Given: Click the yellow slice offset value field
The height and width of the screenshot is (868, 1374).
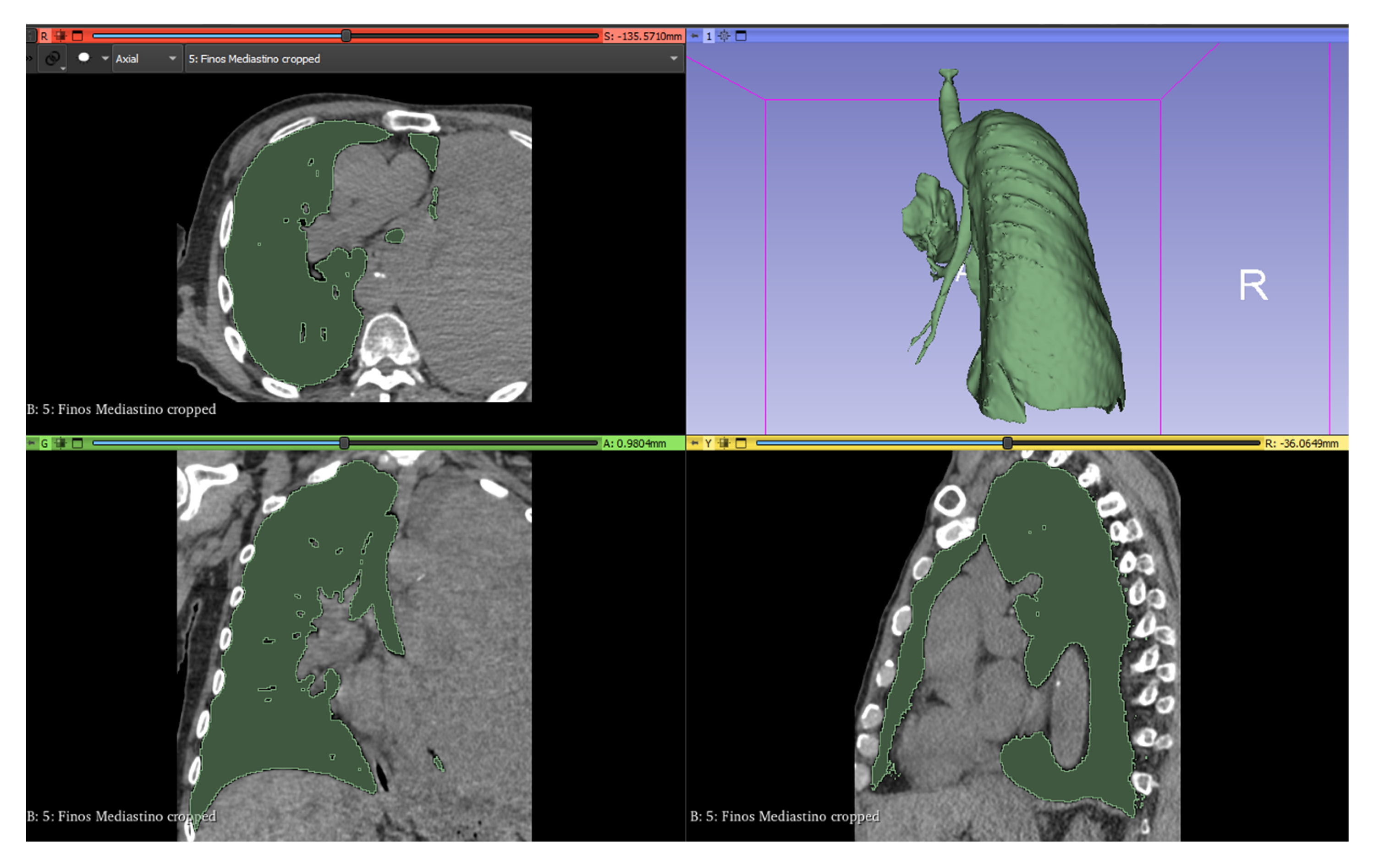Looking at the screenshot, I should pyautogui.click(x=1301, y=444).
